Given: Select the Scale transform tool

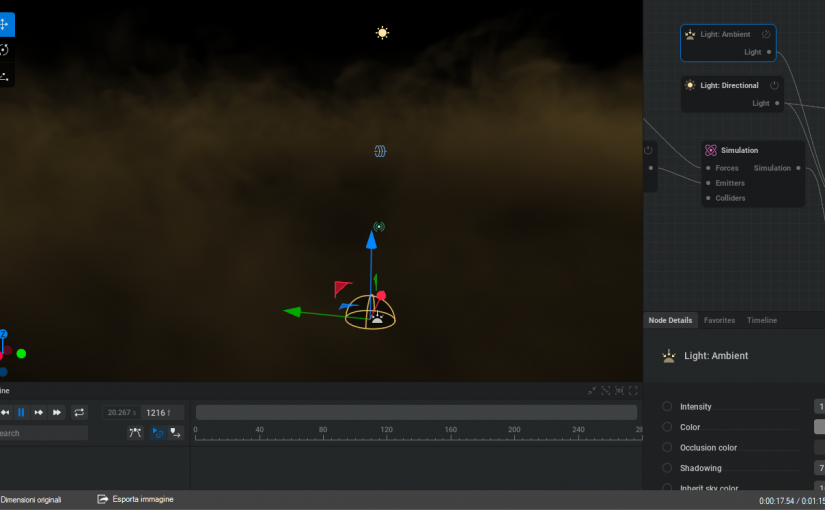Looking at the screenshot, I should pyautogui.click(x=4, y=76).
